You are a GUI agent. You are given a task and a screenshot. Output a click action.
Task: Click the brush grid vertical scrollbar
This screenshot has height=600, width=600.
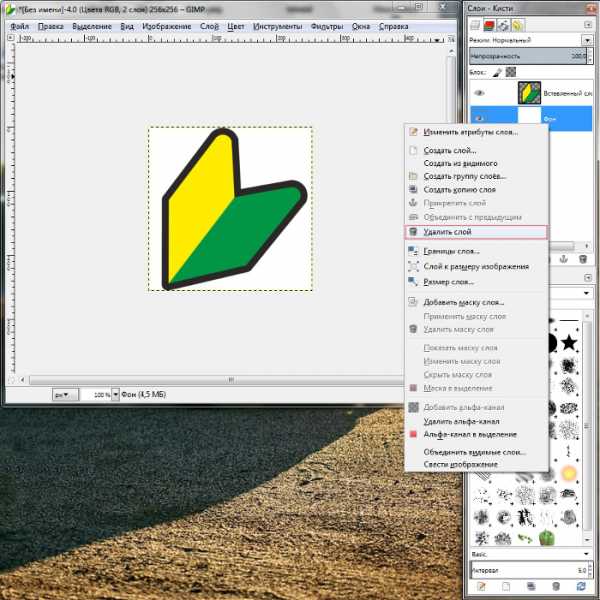coord(587,426)
